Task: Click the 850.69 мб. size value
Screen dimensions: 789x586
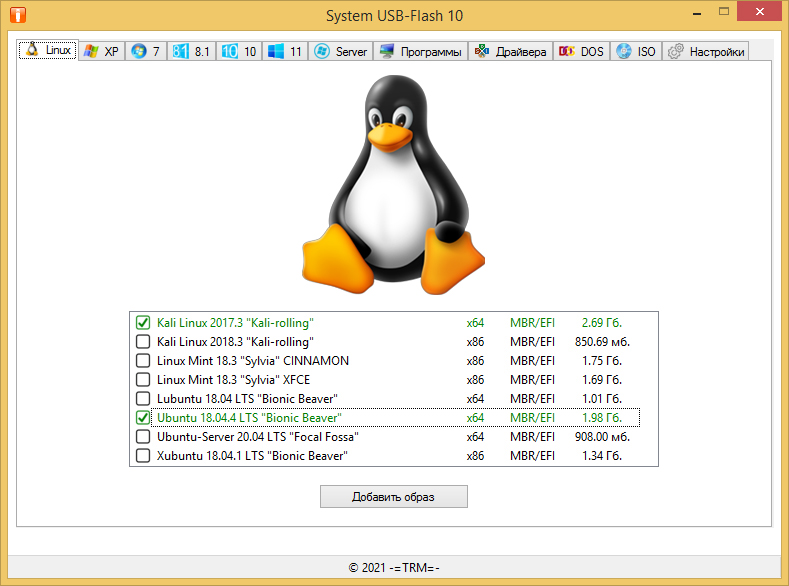Action: click(602, 342)
